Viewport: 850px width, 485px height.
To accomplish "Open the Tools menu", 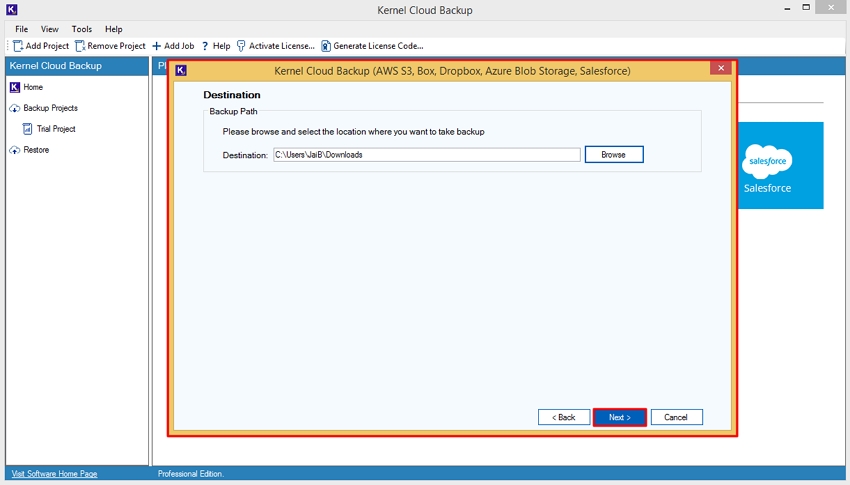I will [82, 29].
